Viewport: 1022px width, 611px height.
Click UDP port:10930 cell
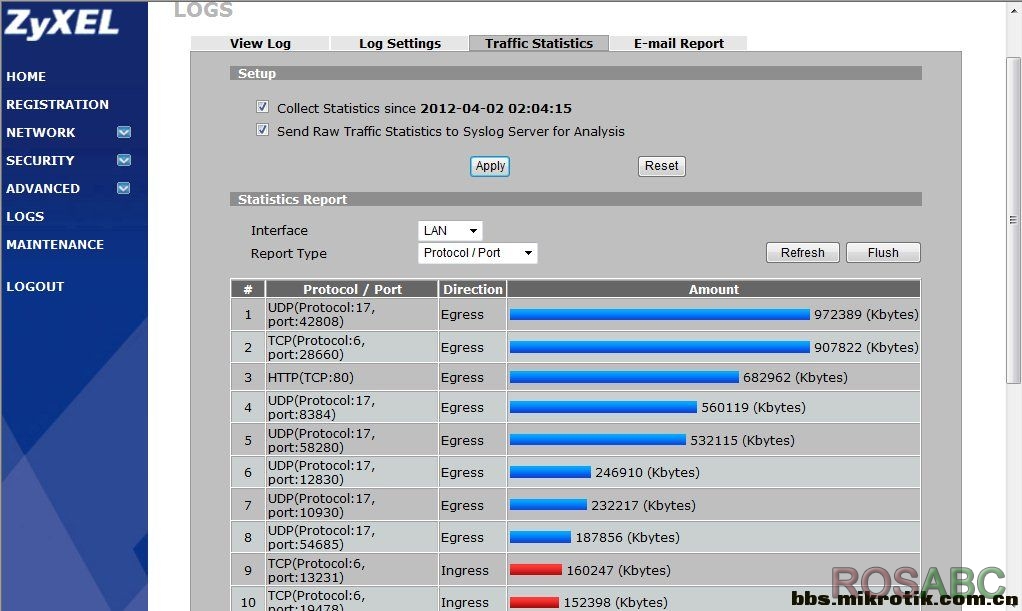(352, 505)
